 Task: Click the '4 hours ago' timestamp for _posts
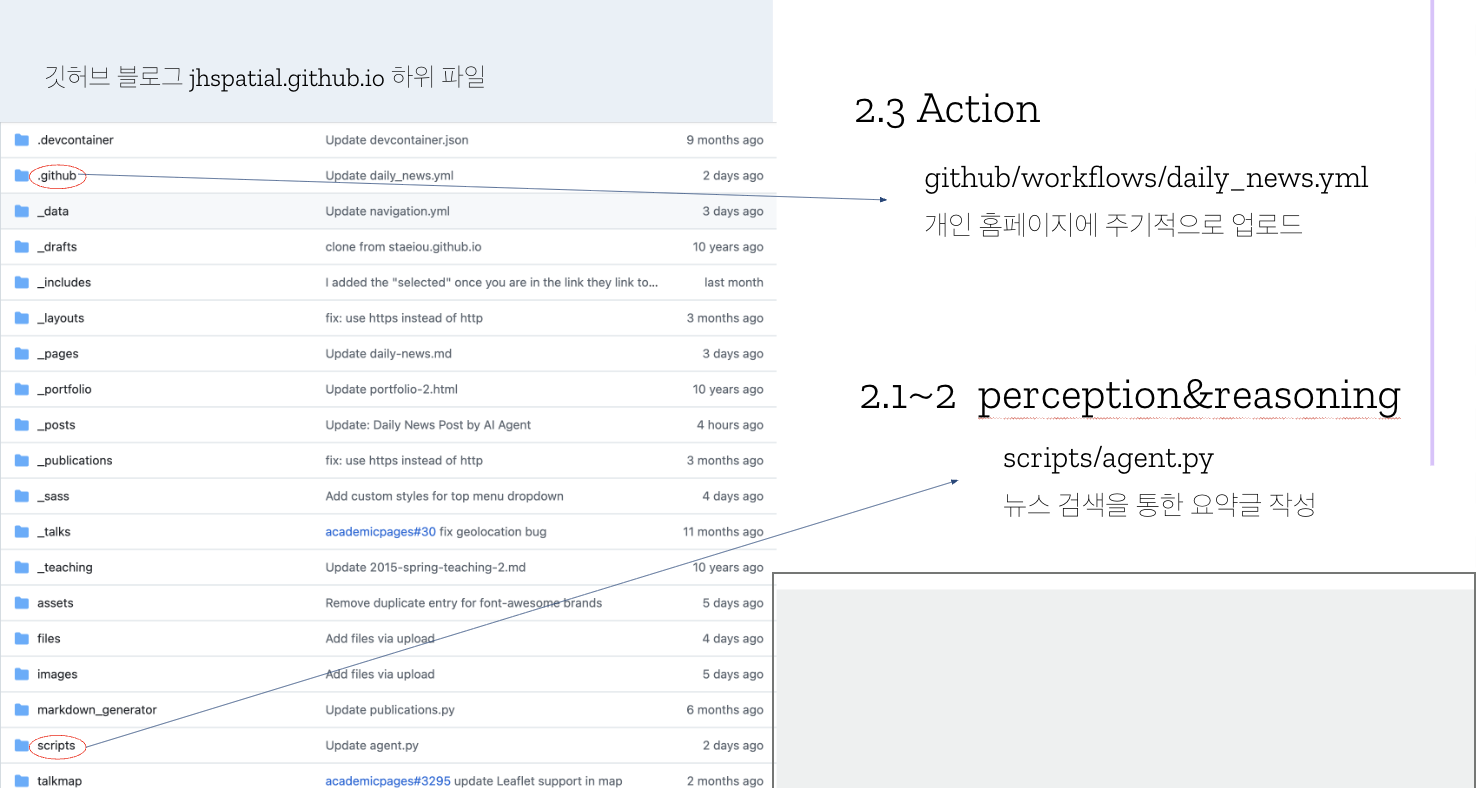coord(731,424)
